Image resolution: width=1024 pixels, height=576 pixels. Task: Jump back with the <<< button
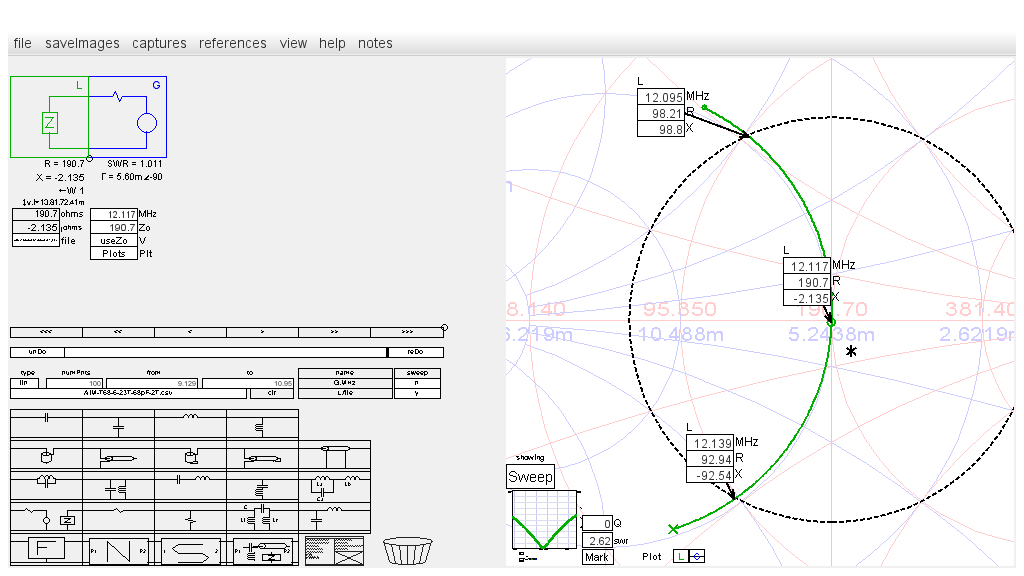(x=46, y=332)
